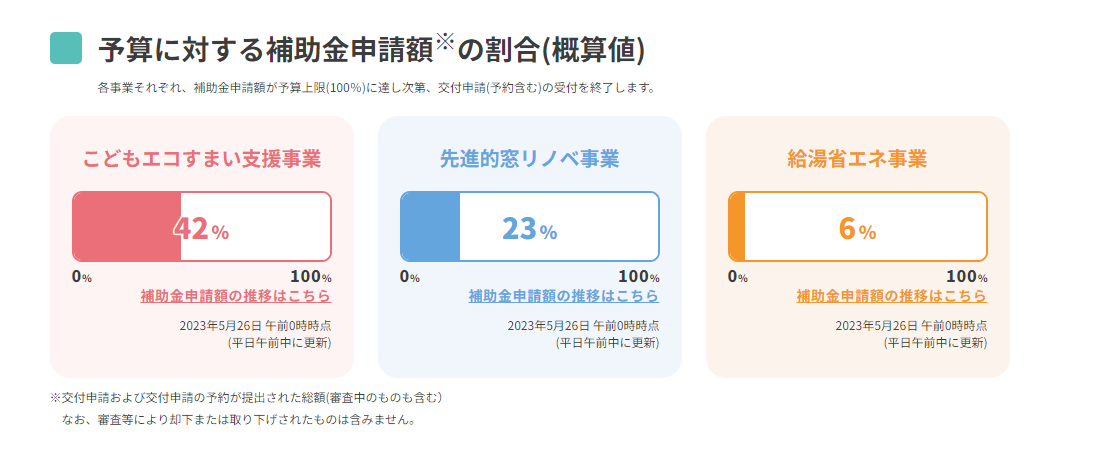Click the ※交付申請および footnote text
1103x456 pixels.
246,398
